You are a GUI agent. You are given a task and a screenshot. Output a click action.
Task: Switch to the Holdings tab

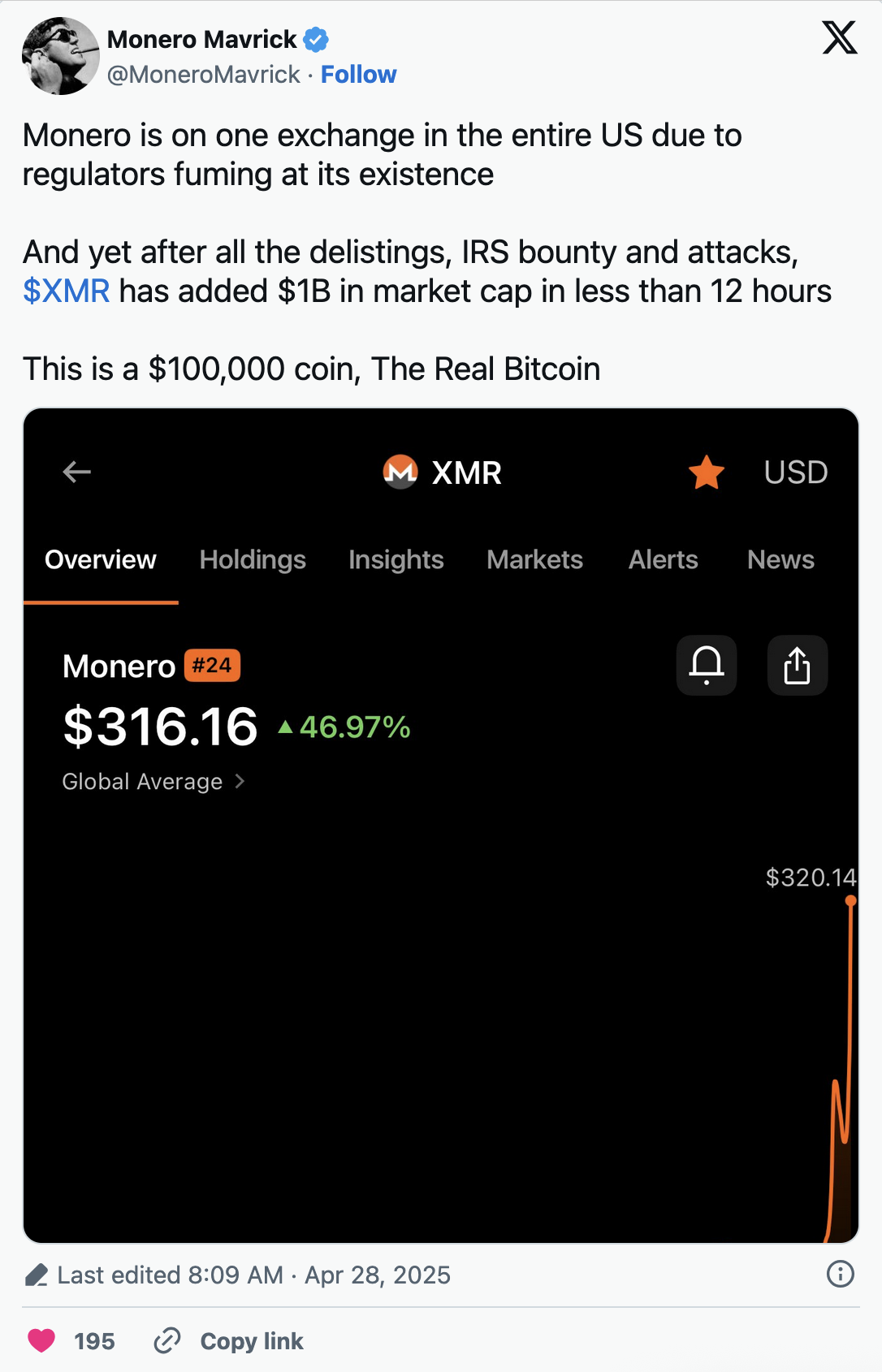tap(253, 559)
